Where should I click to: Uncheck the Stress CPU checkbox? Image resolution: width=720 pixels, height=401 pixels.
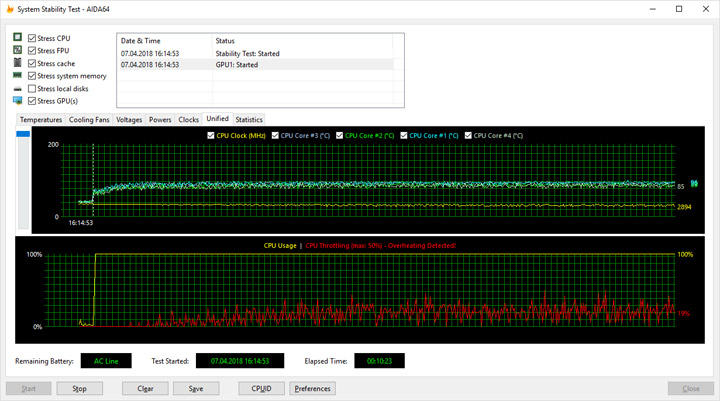pyautogui.click(x=32, y=38)
